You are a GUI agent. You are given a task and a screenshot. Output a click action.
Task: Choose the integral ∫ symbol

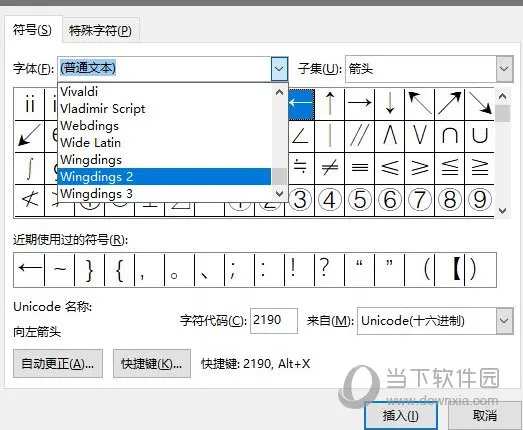click(x=29, y=168)
